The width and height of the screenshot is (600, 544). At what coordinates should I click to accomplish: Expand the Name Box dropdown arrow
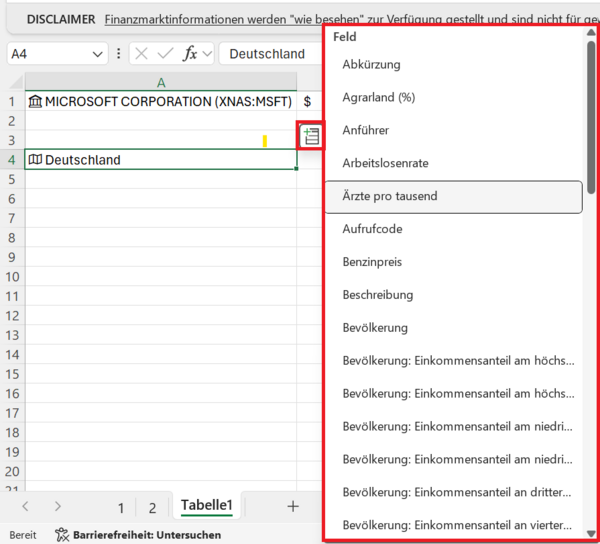coord(97,54)
